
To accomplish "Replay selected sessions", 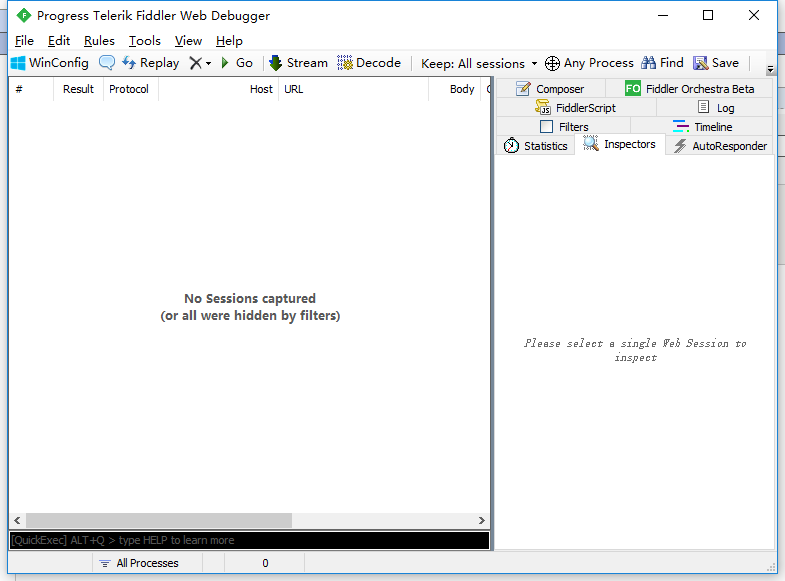I will pos(150,63).
